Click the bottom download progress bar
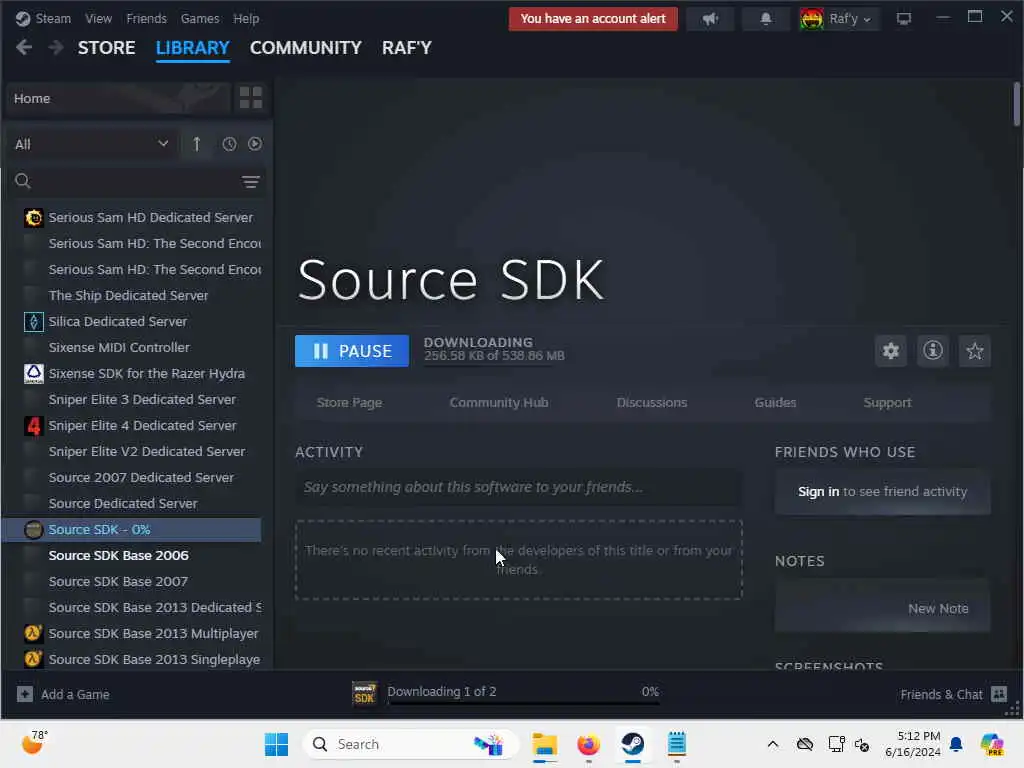1024x768 pixels. (523, 703)
